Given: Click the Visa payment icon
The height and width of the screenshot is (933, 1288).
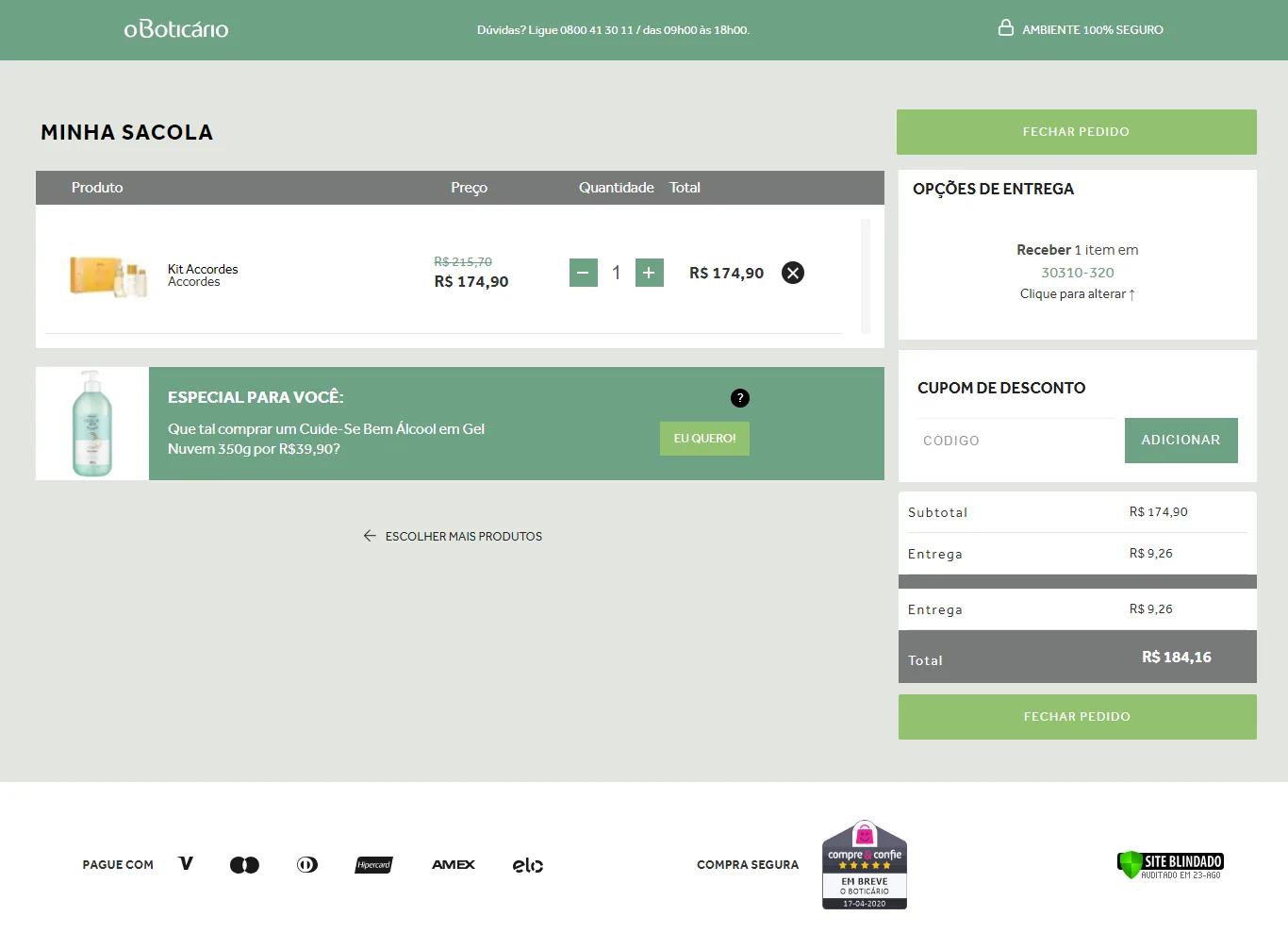Looking at the screenshot, I should [x=186, y=863].
